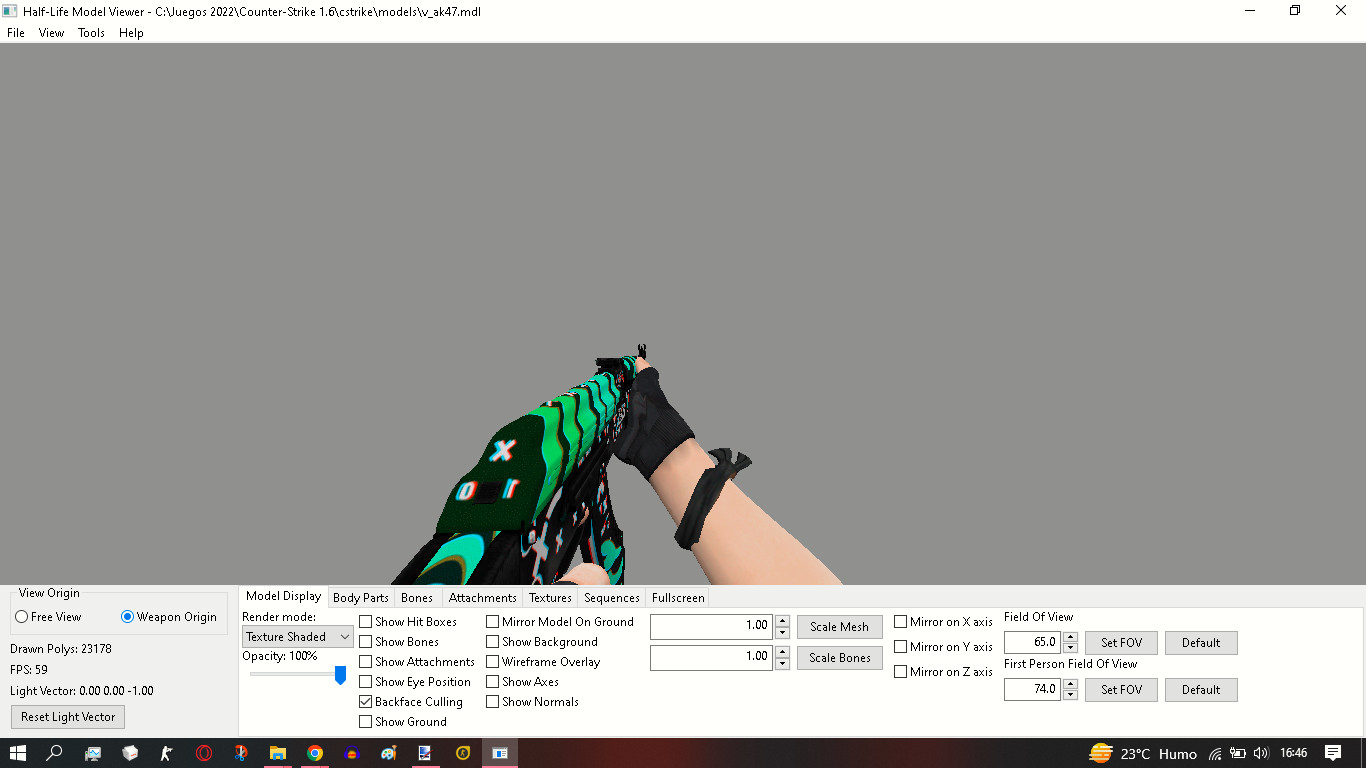Viewport: 1366px width, 768px height.
Task: Select the Free View radio button
Action: tap(21, 616)
